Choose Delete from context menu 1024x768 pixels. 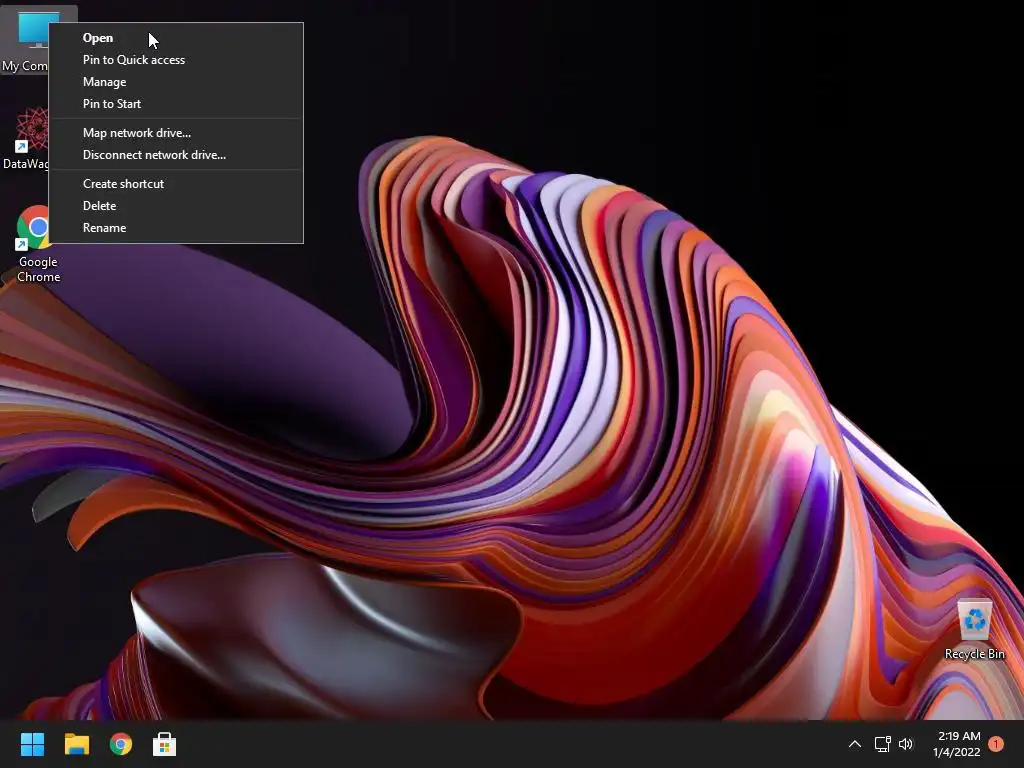[176, 206]
